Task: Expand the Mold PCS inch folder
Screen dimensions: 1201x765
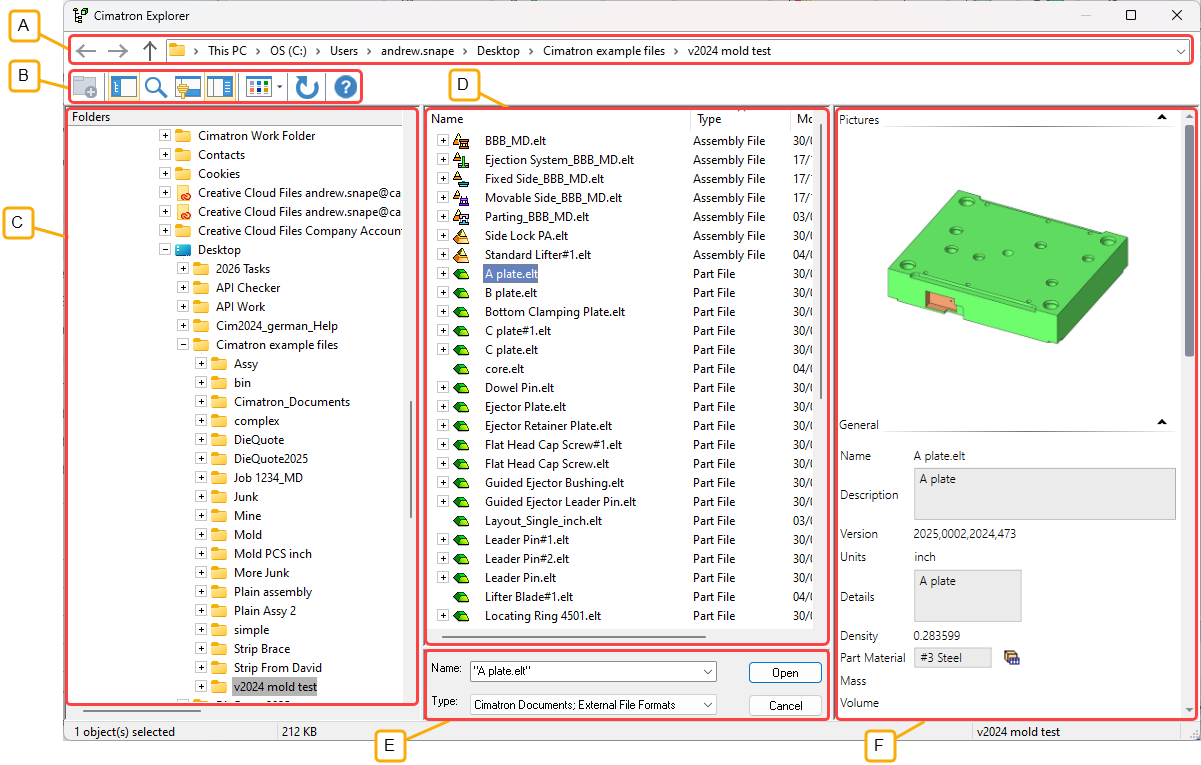Action: tap(201, 554)
